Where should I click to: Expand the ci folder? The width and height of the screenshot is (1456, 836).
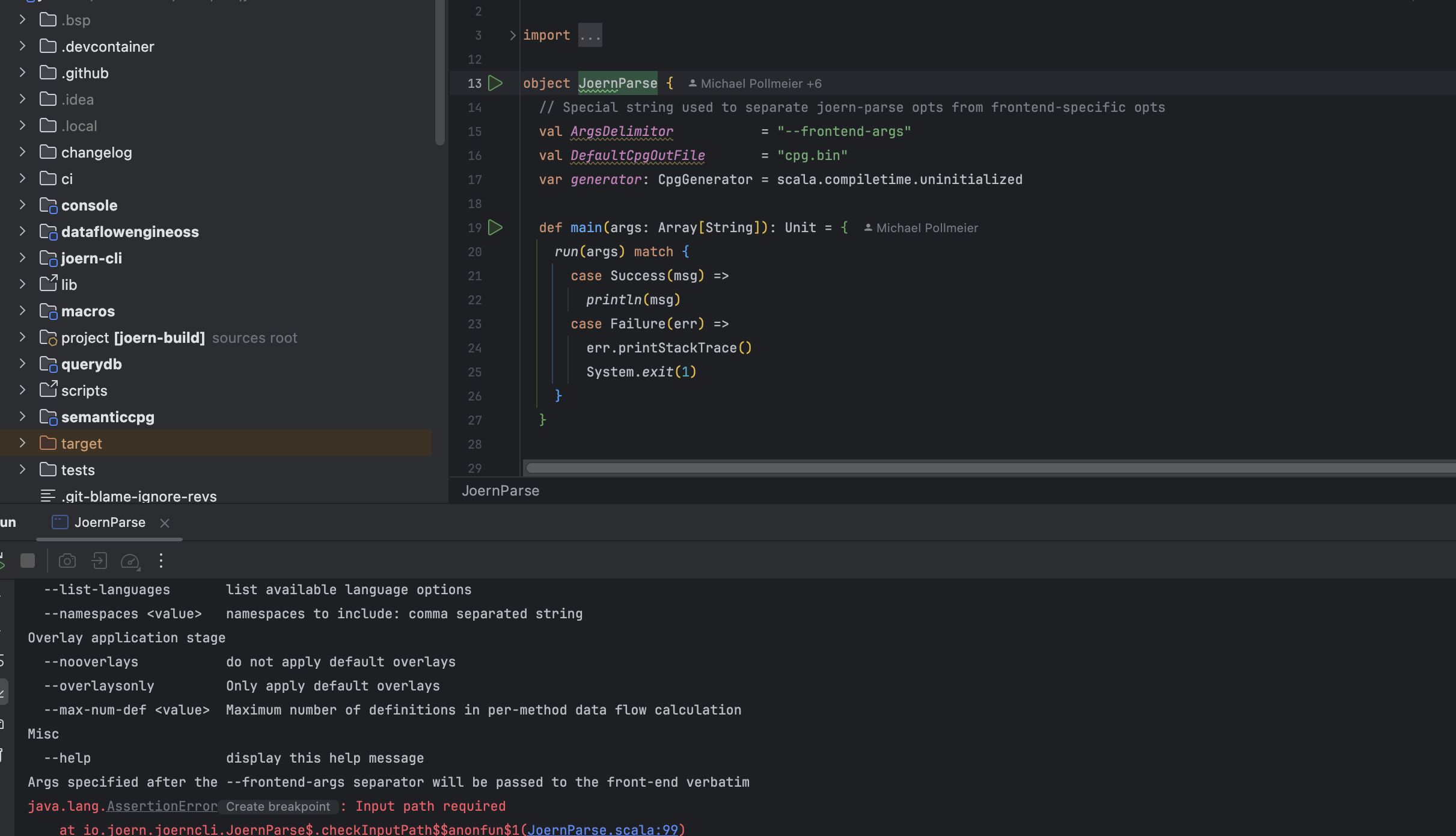click(22, 179)
